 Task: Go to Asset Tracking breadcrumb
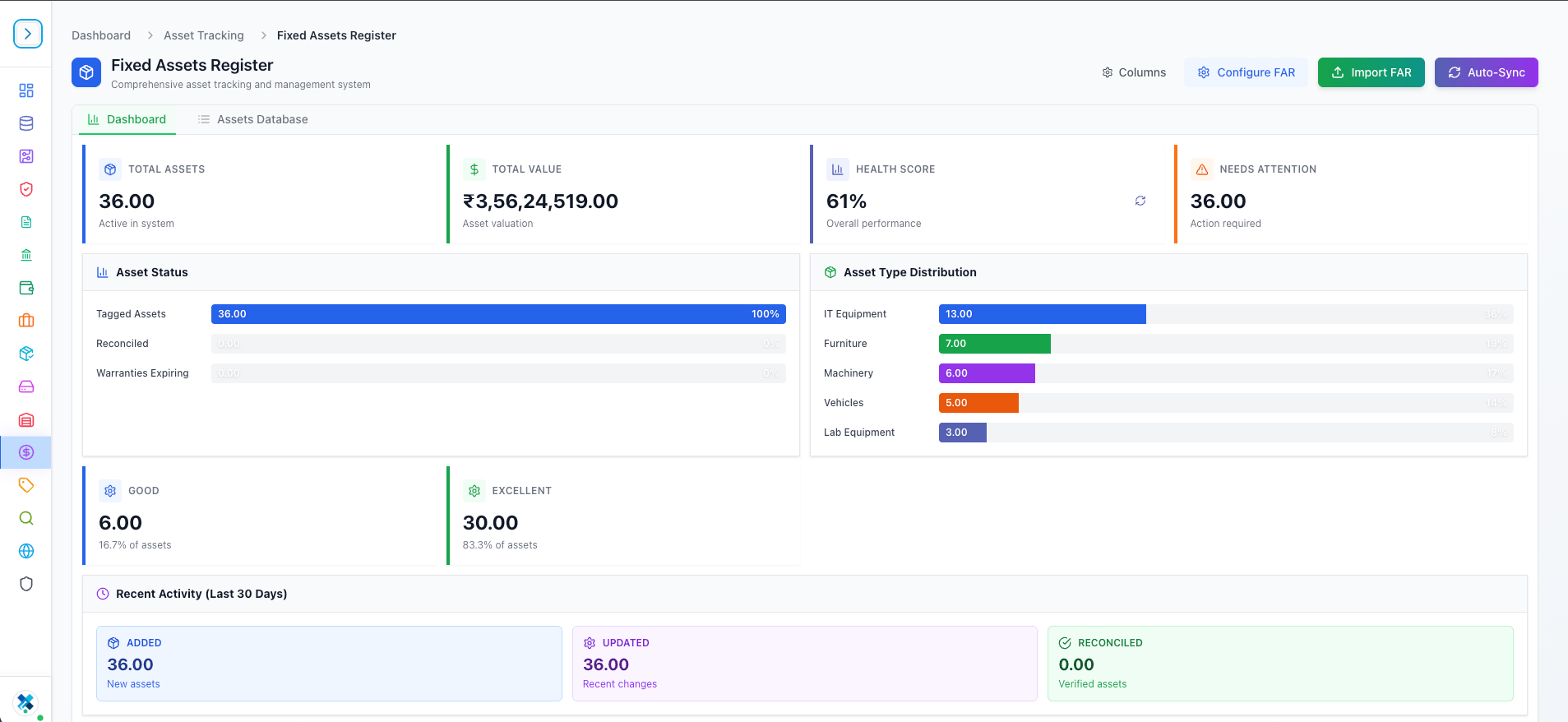click(204, 35)
